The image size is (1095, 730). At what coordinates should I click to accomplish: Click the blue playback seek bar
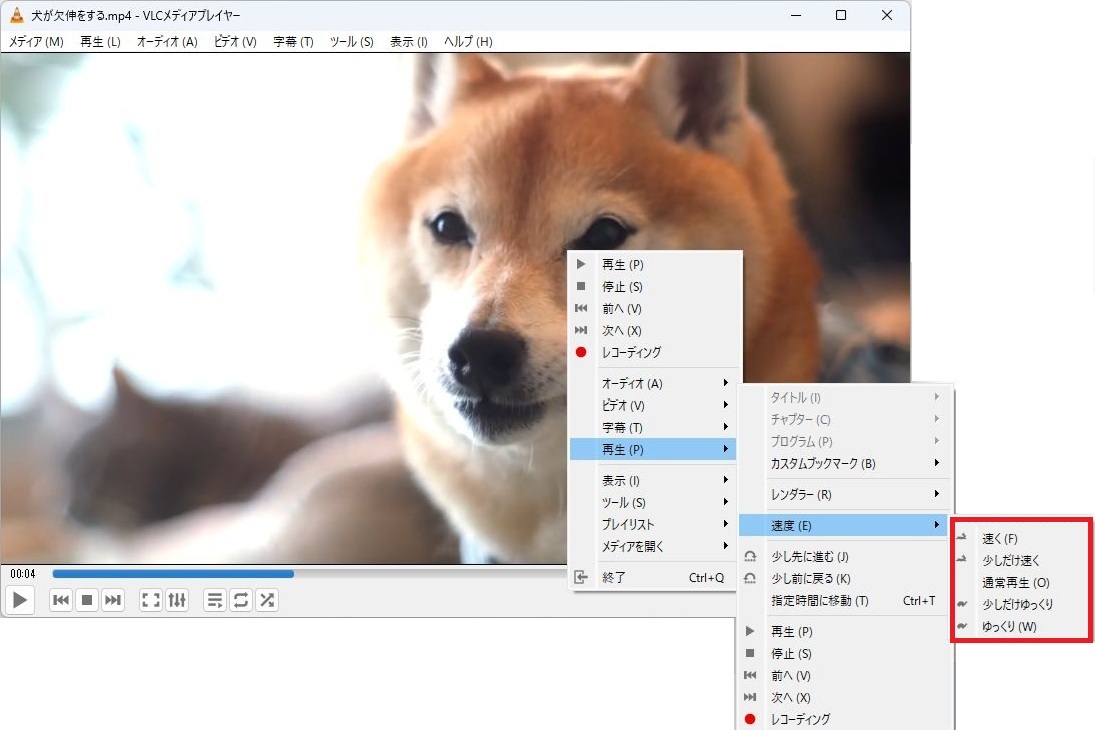[x=173, y=574]
